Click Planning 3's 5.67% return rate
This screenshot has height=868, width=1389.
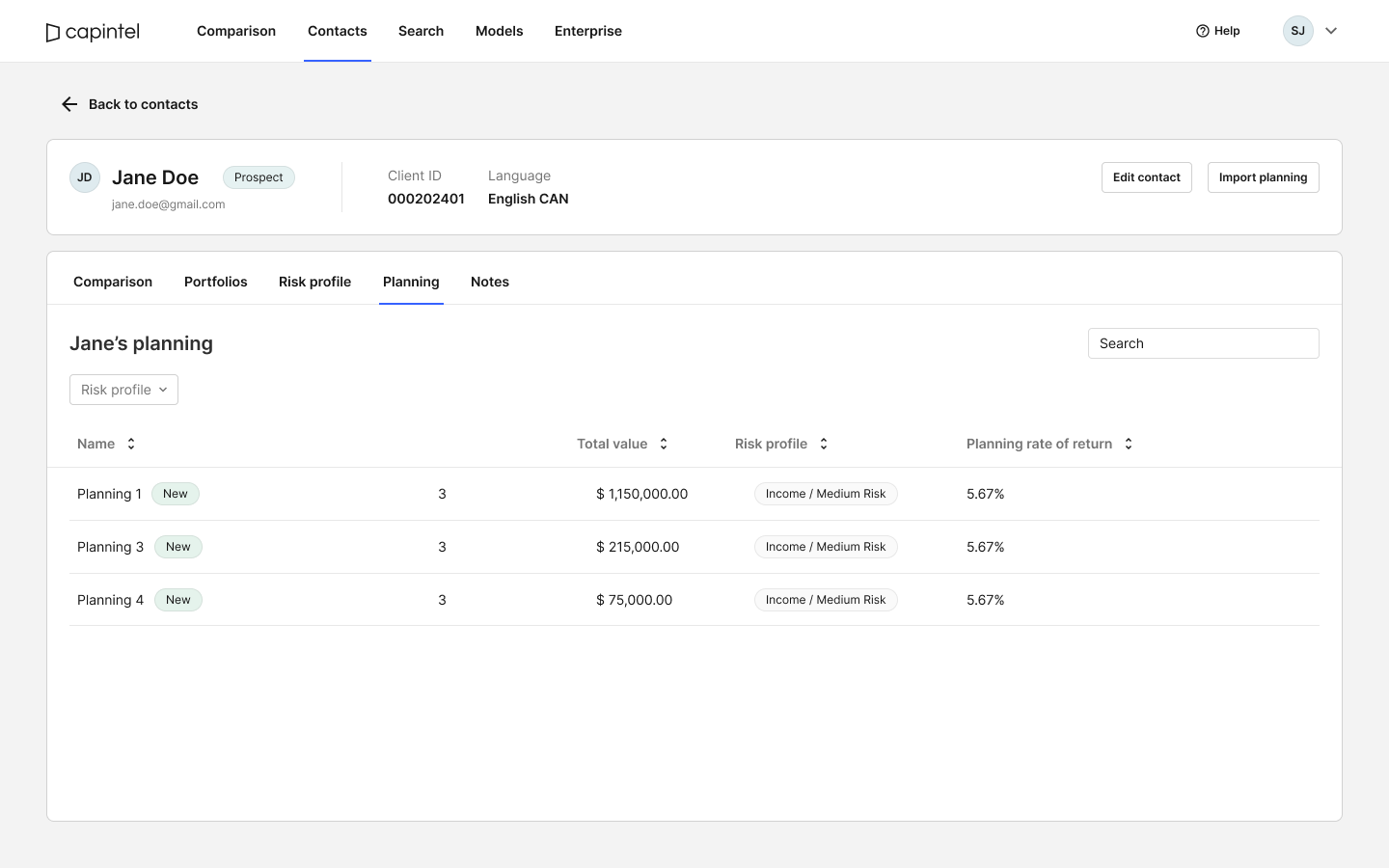[x=986, y=547]
